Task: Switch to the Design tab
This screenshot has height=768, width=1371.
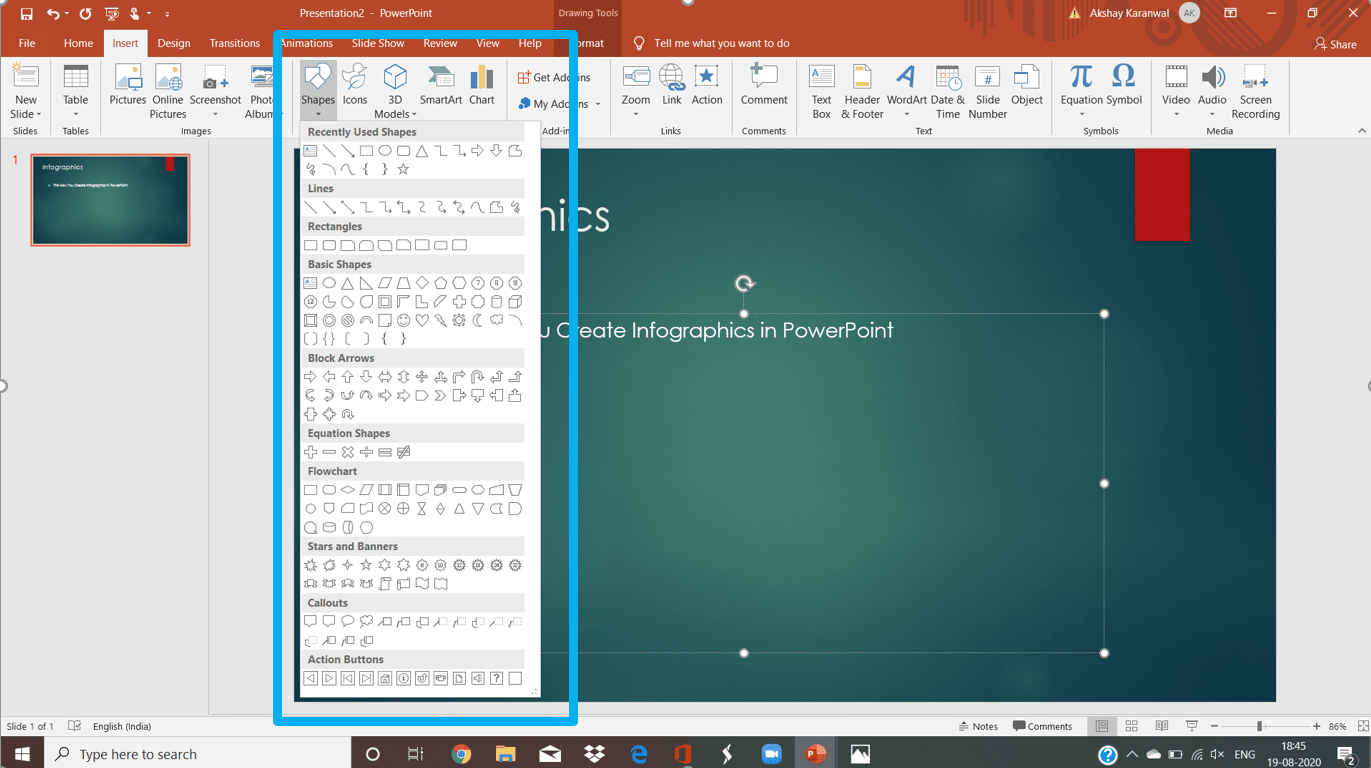Action: pyautogui.click(x=173, y=43)
